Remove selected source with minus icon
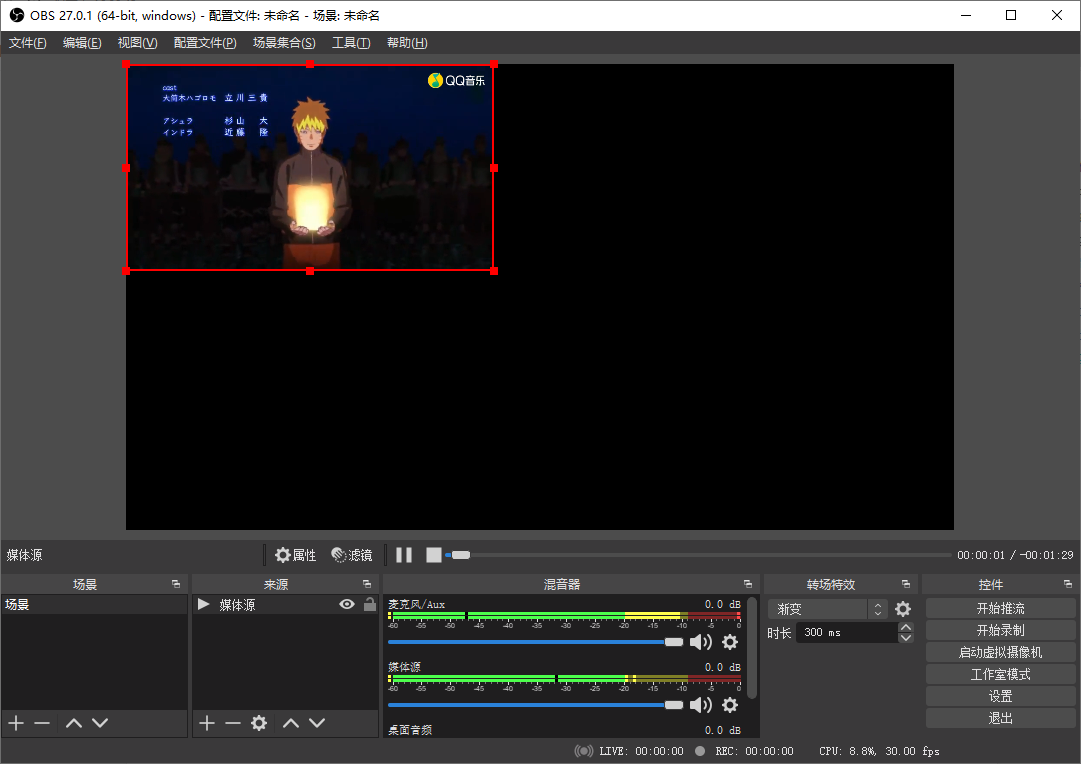Viewport: 1081px width, 764px height. click(233, 723)
